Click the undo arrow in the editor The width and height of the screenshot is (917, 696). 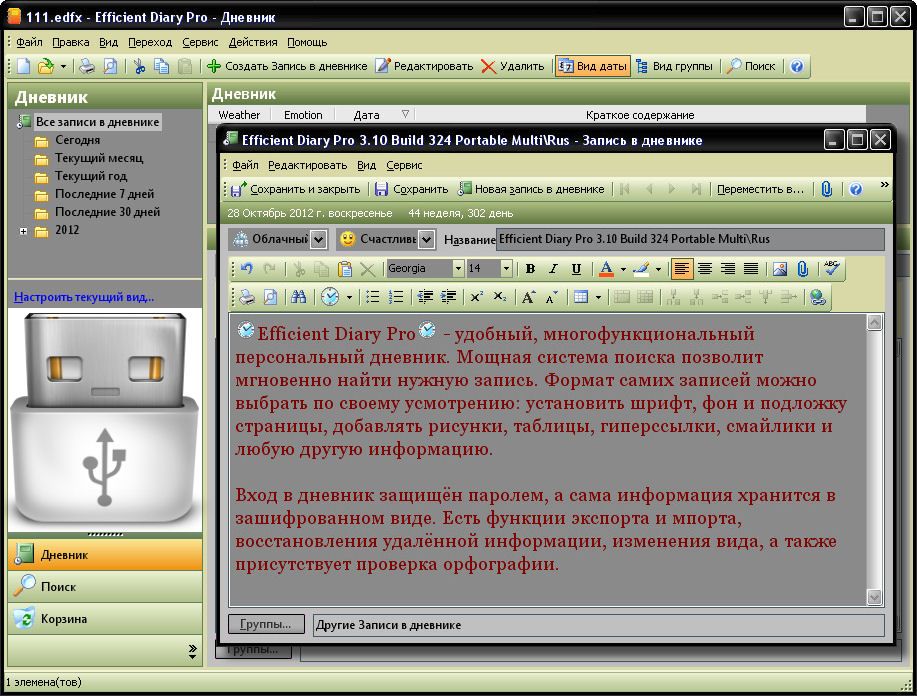[x=247, y=269]
